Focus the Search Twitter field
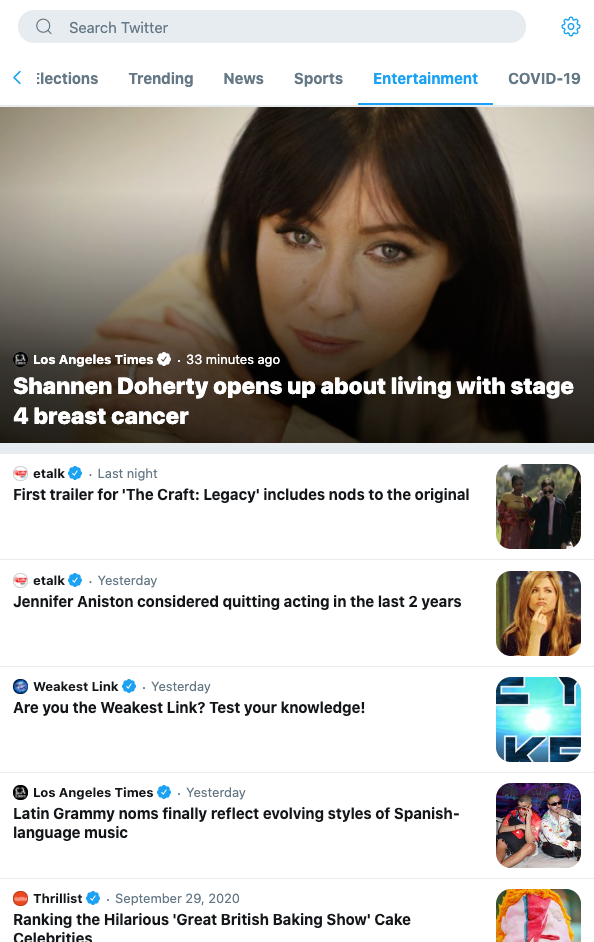 click(272, 26)
